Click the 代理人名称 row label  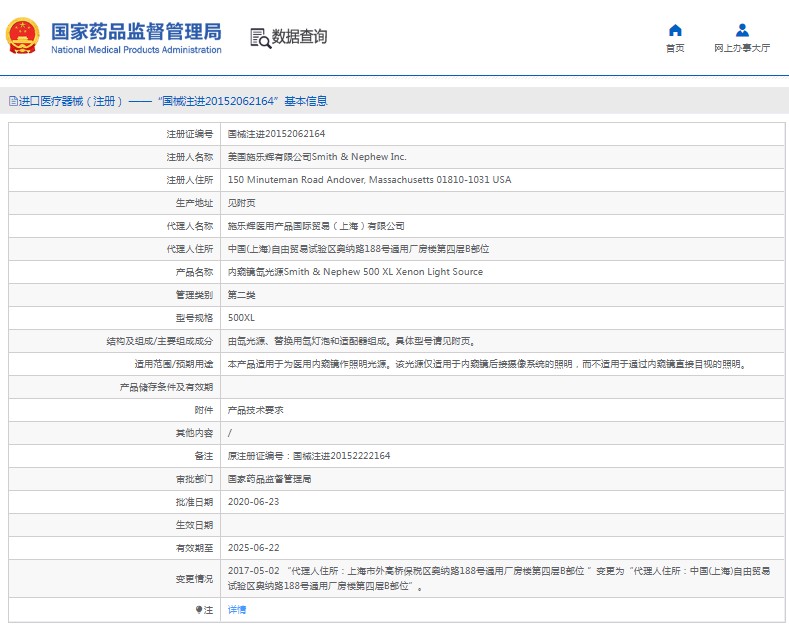tap(190, 226)
